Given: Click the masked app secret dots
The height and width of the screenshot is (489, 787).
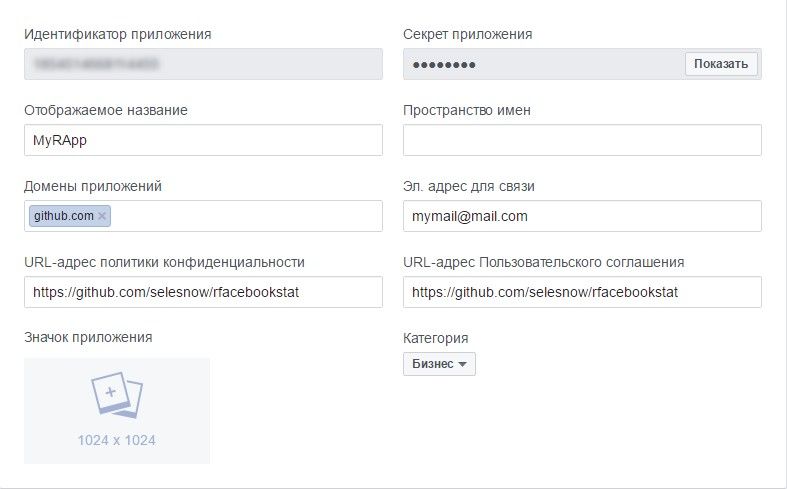Looking at the screenshot, I should (444, 65).
